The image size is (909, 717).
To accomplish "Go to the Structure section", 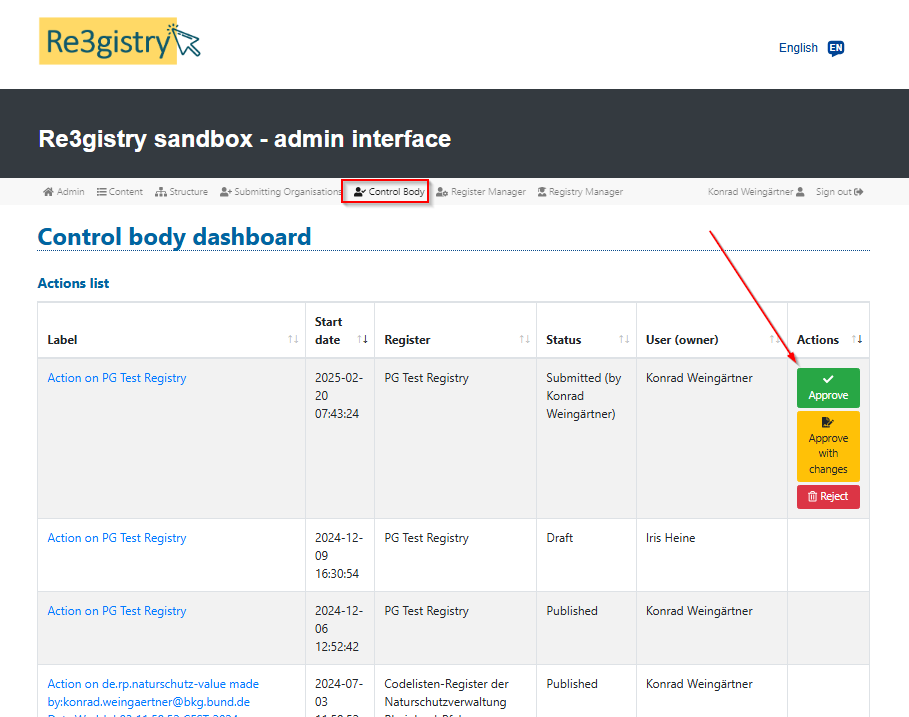I will pos(182,192).
